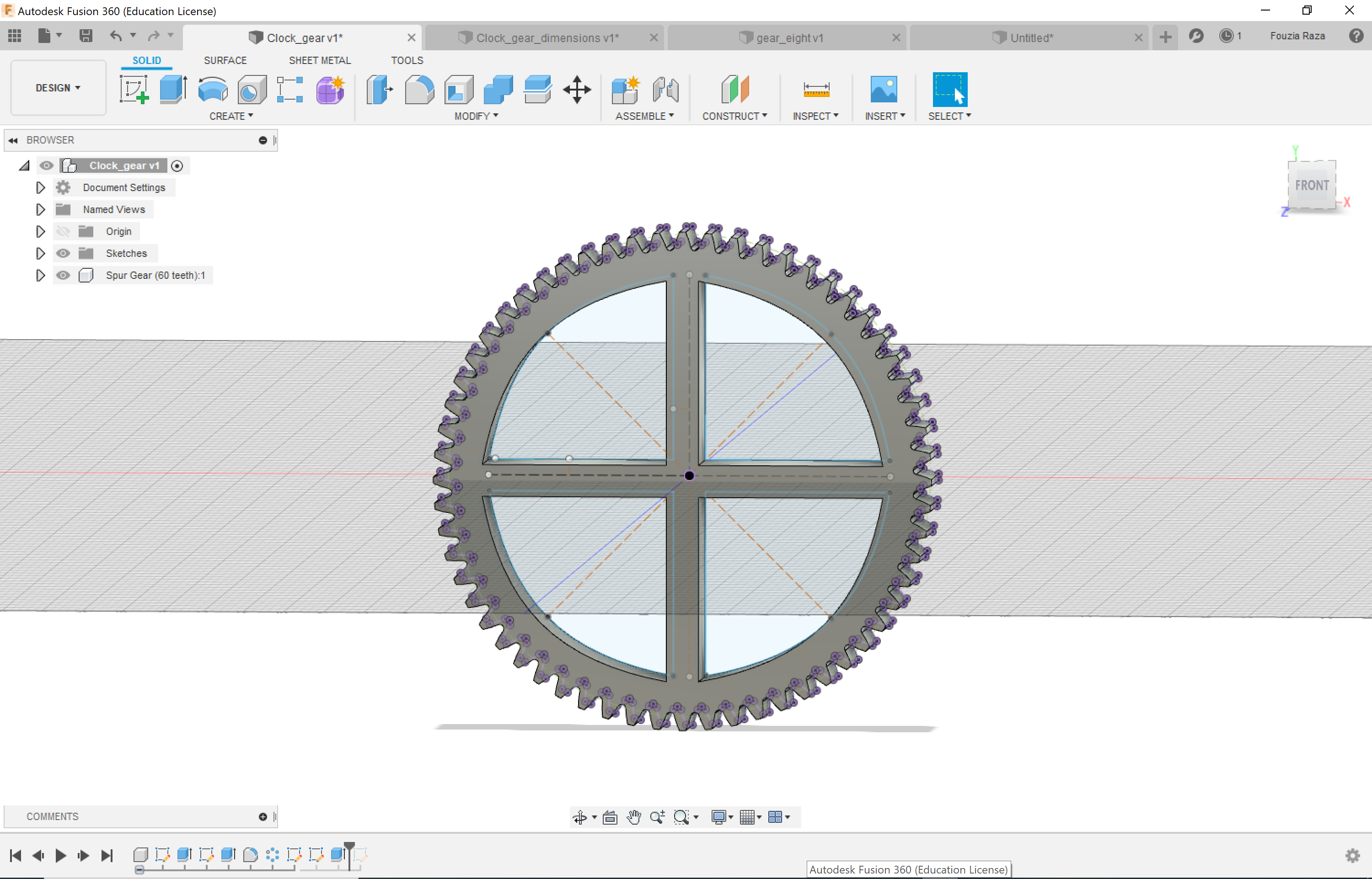Click the Redo arrow
Screen dimensions: 1372x879
pyautogui.click(x=154, y=36)
